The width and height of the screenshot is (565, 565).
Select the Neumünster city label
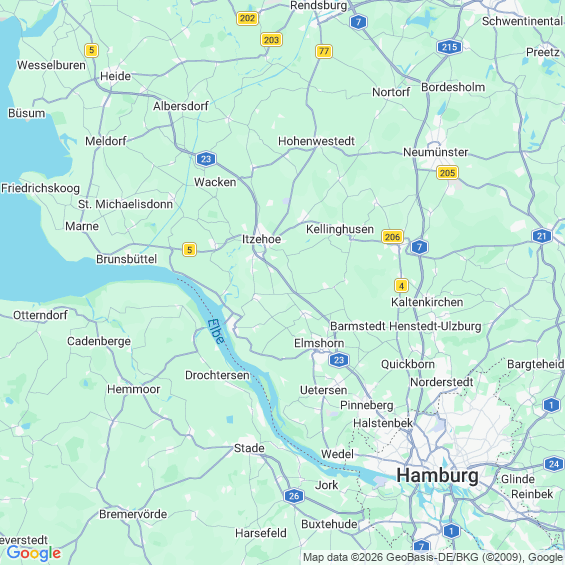(x=435, y=152)
